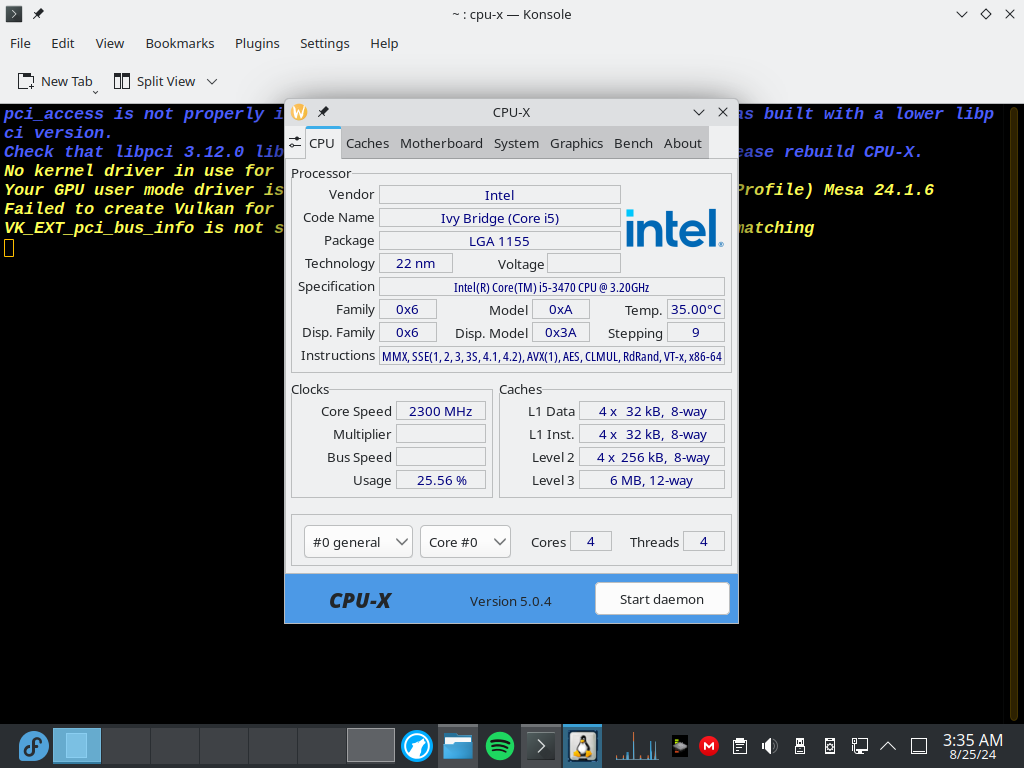Screen dimensions: 1024x768
Task: Click the Specification field i5-3470 CPU
Action: pyautogui.click(x=552, y=287)
